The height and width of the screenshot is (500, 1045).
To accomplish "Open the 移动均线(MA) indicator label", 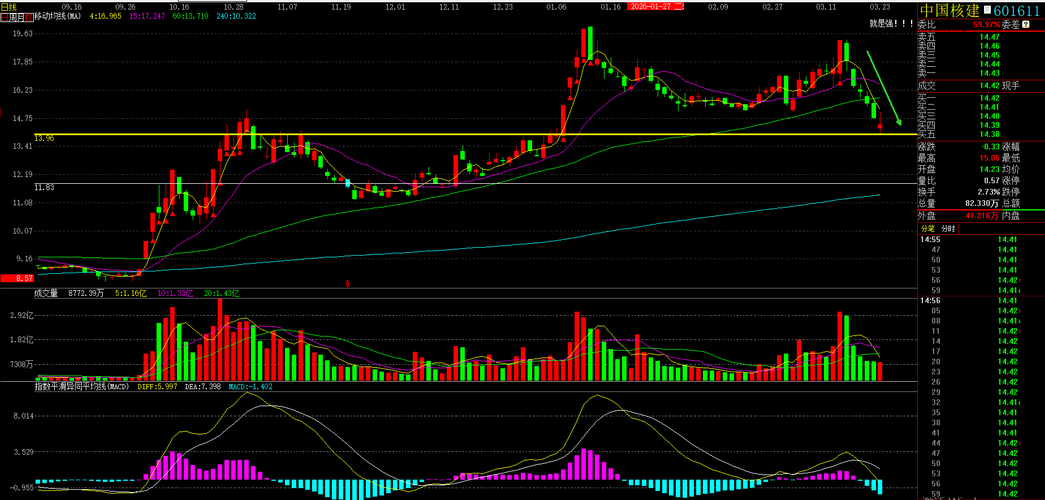I will [x=57, y=17].
